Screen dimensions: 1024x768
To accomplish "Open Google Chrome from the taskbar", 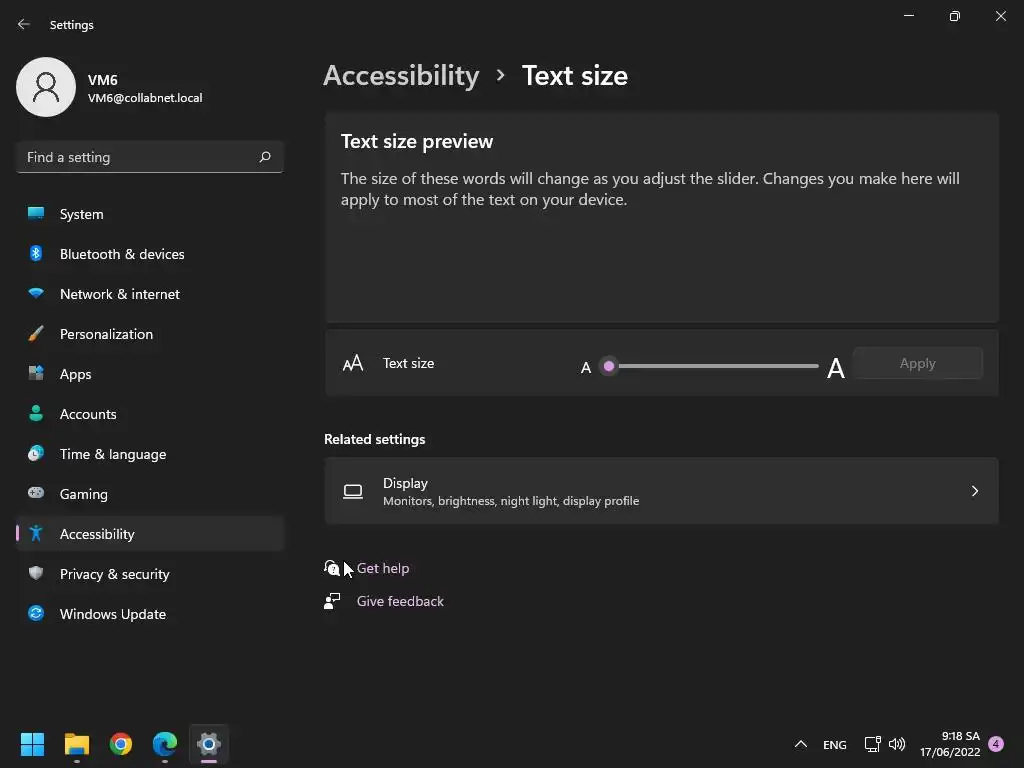I will click(x=121, y=744).
